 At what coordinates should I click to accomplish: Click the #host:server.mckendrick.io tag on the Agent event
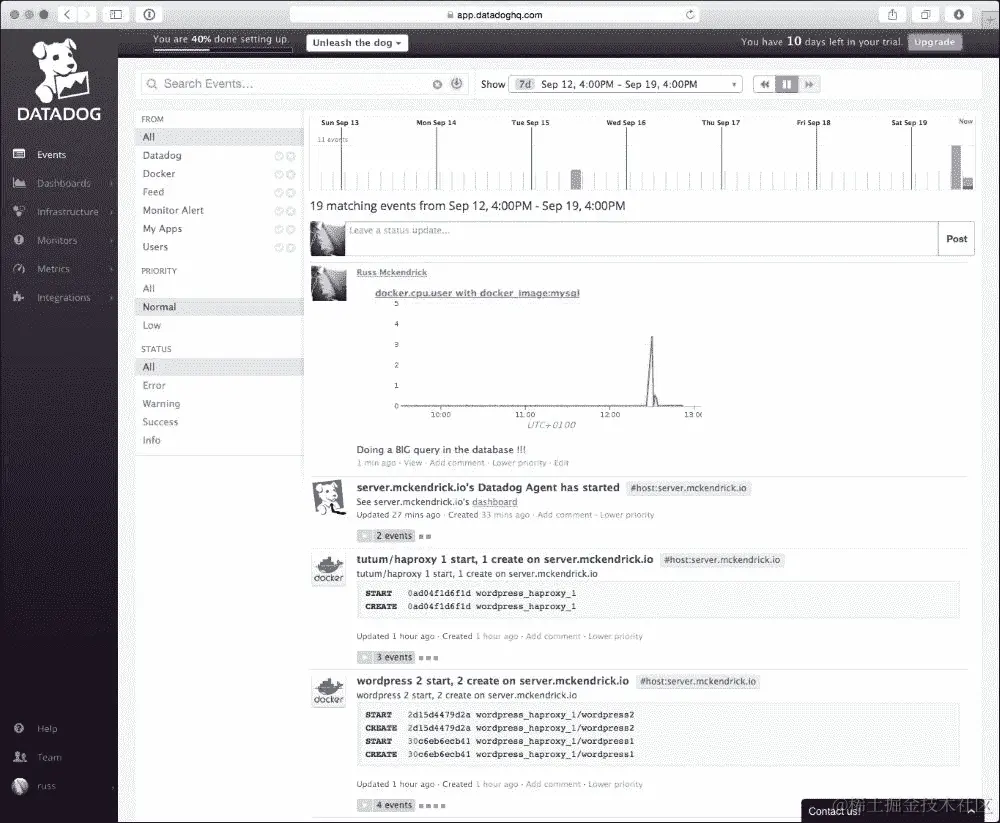point(688,488)
